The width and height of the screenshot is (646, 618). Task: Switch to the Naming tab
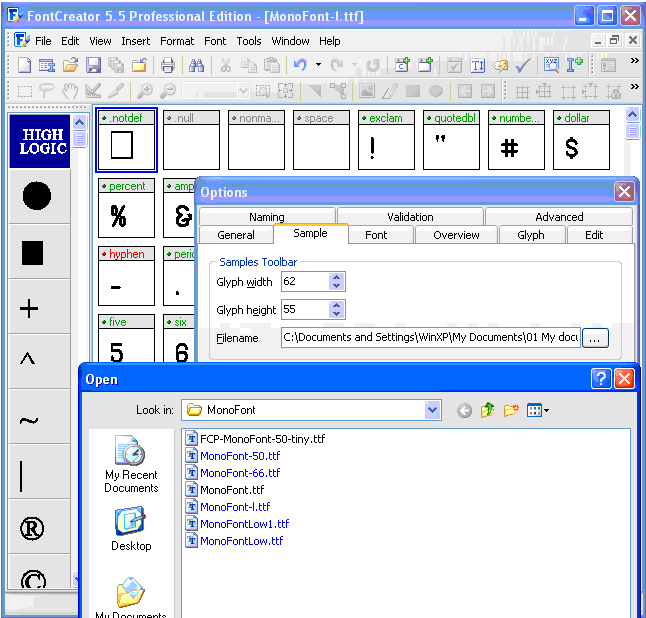[x=267, y=217]
